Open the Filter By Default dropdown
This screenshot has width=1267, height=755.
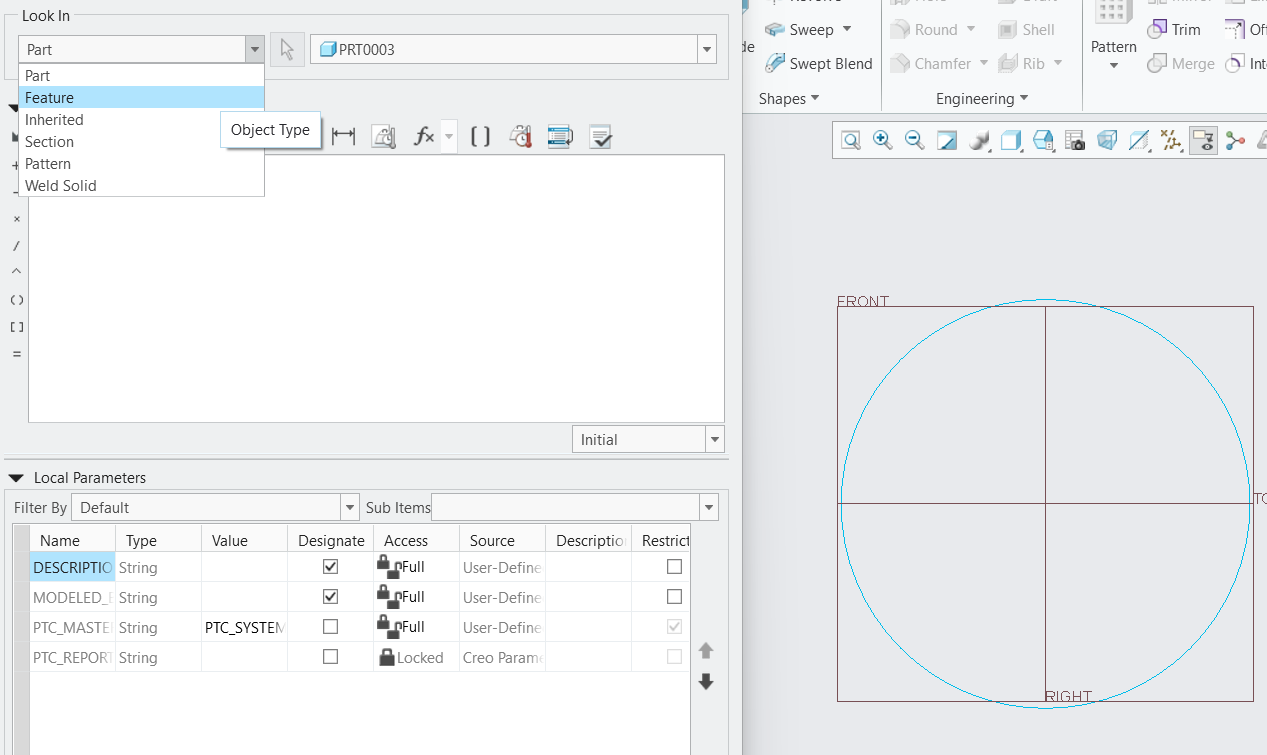click(350, 507)
